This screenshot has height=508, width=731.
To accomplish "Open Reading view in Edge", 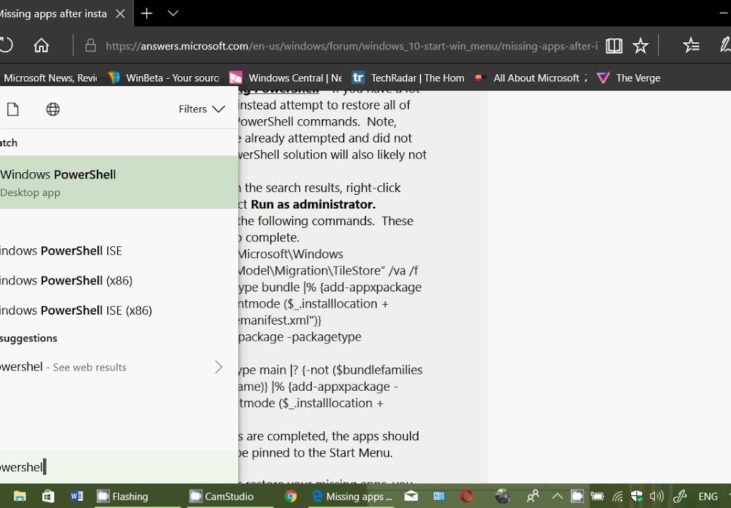I will (x=614, y=45).
